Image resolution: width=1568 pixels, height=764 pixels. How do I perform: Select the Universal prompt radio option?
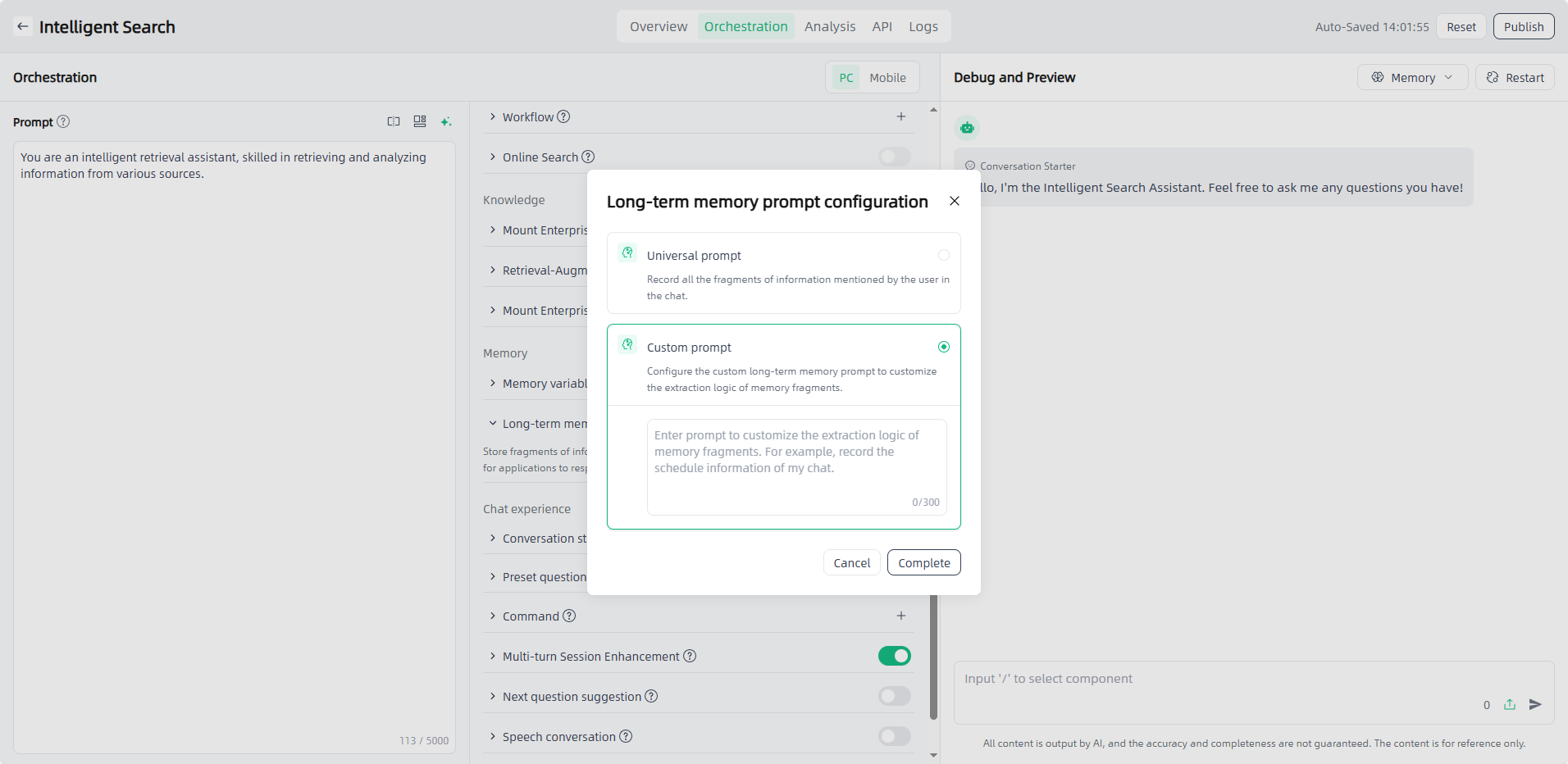click(944, 255)
